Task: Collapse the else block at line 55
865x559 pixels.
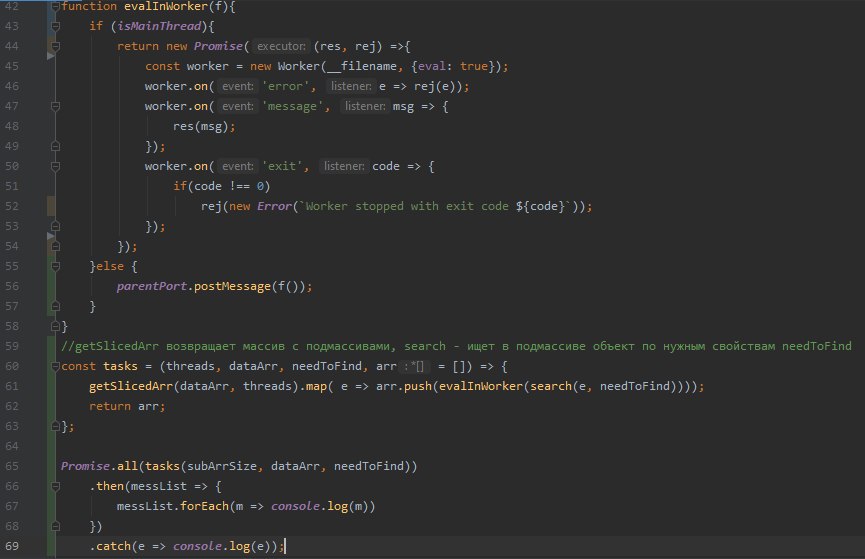Action: 55,266
